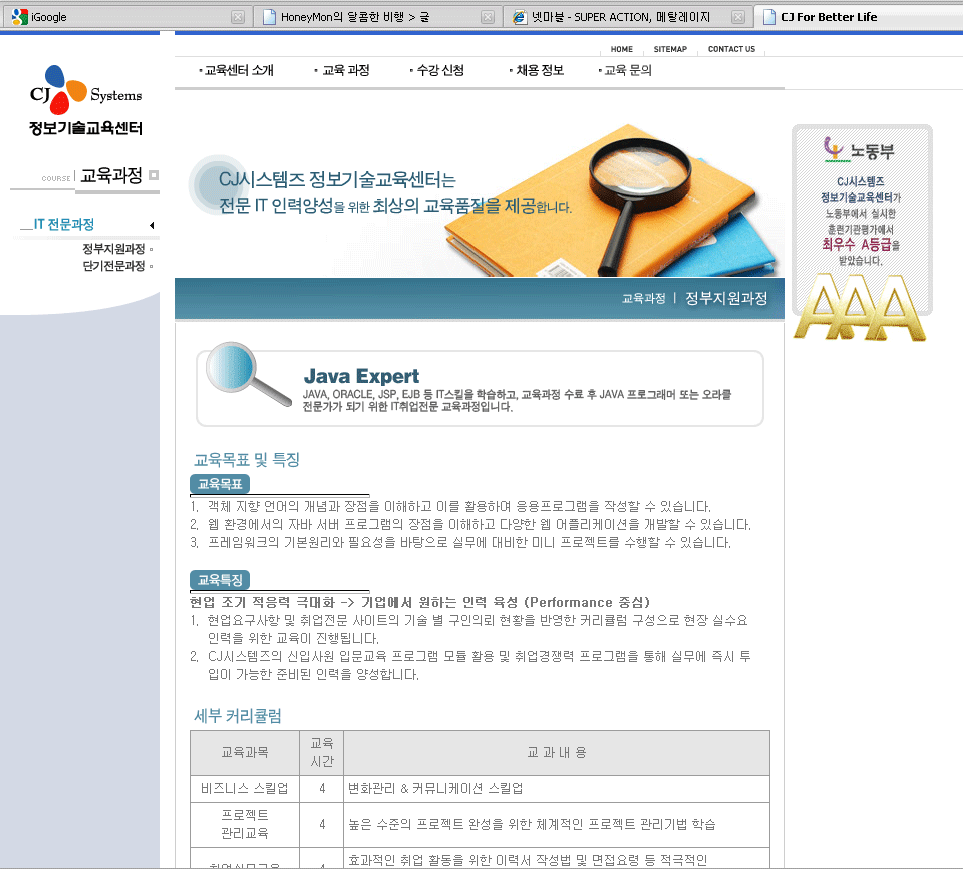The height and width of the screenshot is (870, 963).
Task: Close the 넷마블 SUPER ACTION tab
Action: click(738, 17)
